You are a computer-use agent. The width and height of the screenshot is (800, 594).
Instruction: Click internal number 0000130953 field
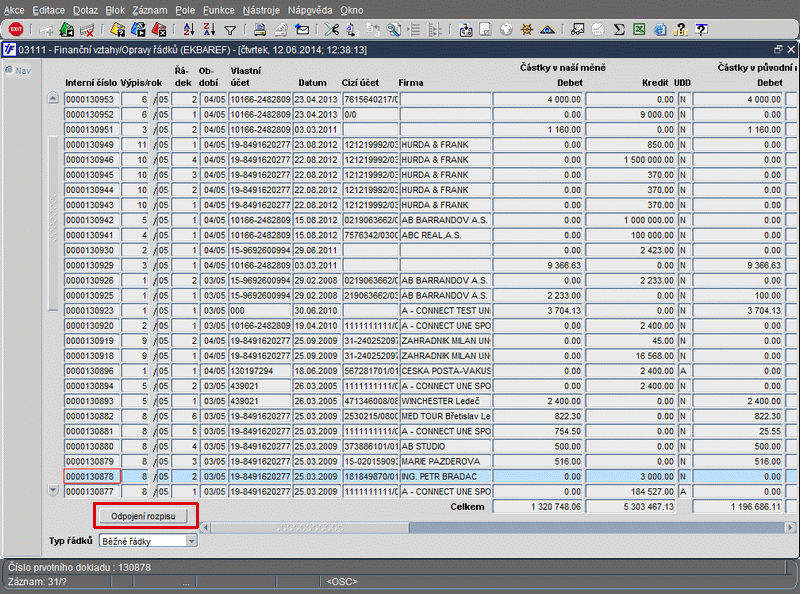coord(92,99)
